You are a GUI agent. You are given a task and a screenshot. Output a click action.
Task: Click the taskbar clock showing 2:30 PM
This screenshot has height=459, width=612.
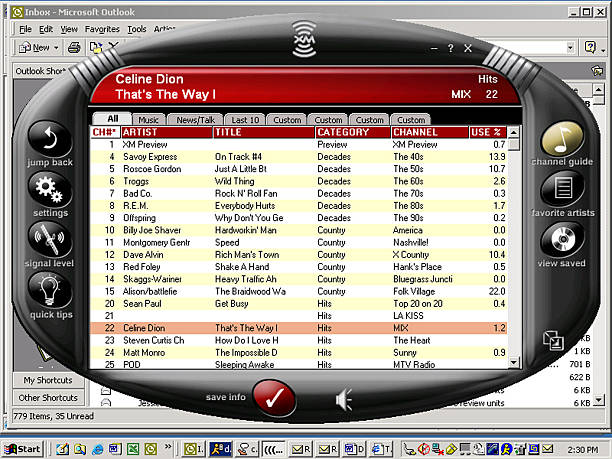coord(582,450)
